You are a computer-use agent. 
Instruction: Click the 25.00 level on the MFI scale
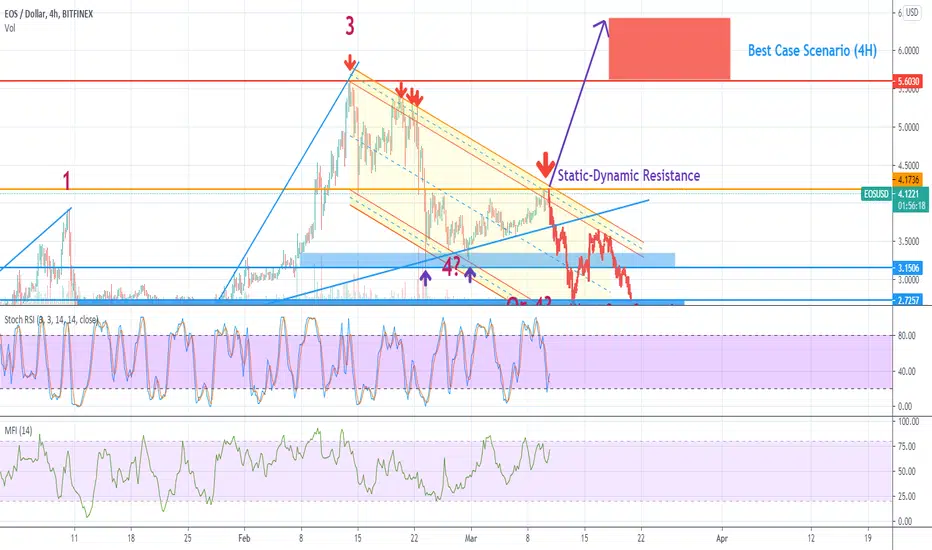click(x=906, y=496)
